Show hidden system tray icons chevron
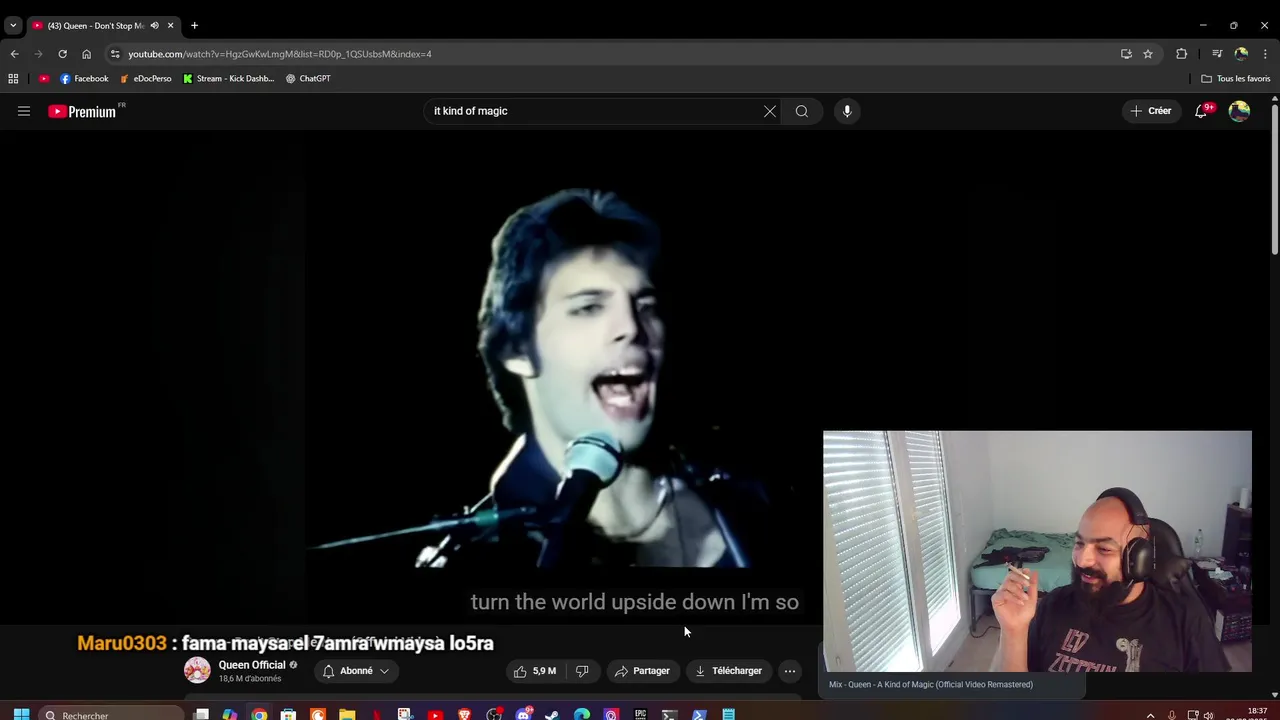The image size is (1280, 720). pos(1150,715)
